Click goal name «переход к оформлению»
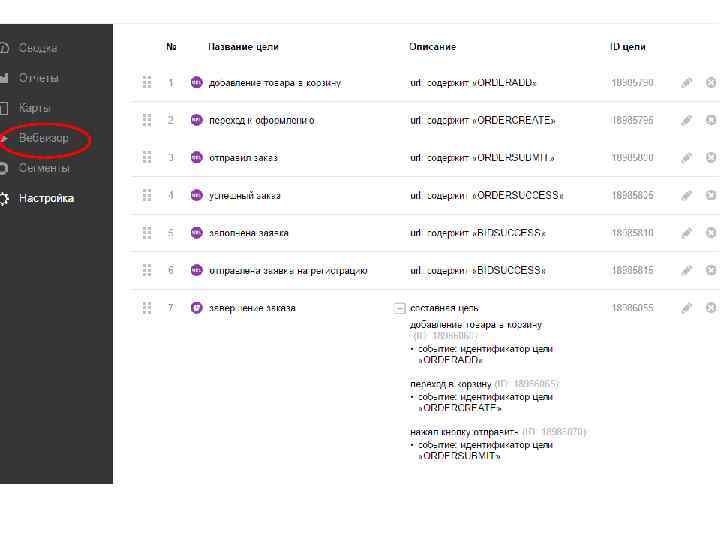The width and height of the screenshot is (720, 540). point(261,120)
